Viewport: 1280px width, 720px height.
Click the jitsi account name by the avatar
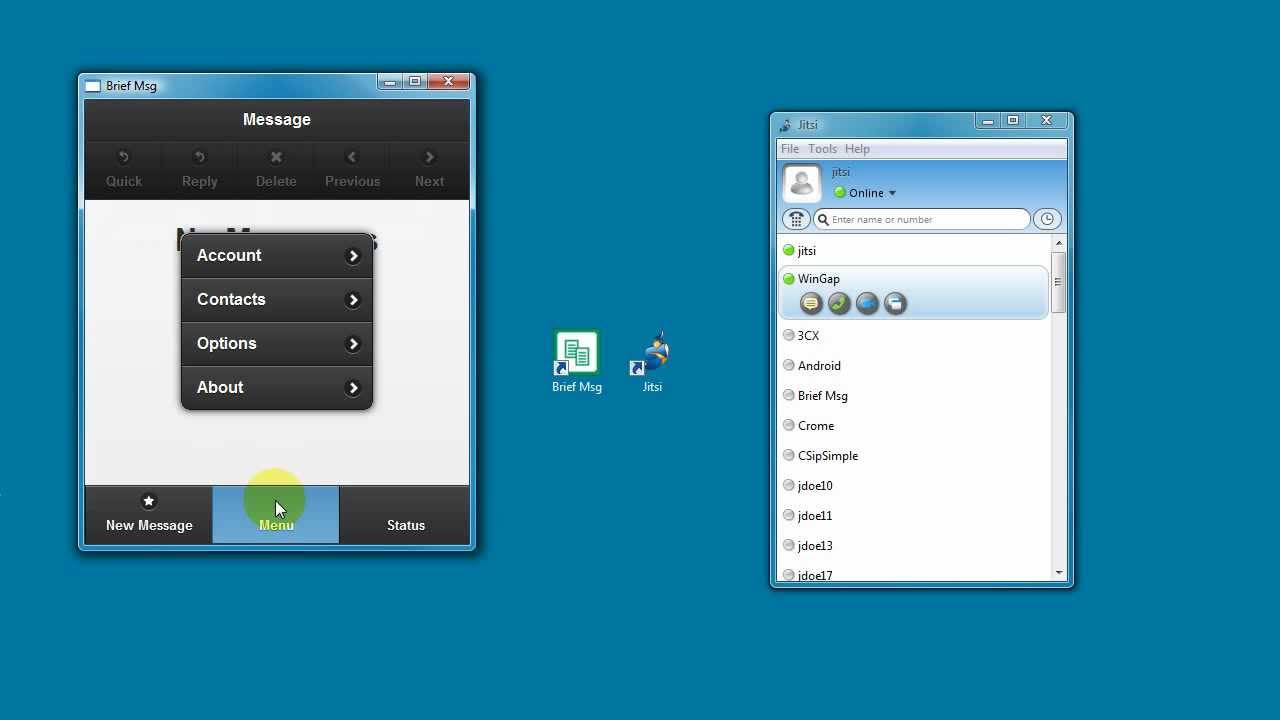pos(841,172)
